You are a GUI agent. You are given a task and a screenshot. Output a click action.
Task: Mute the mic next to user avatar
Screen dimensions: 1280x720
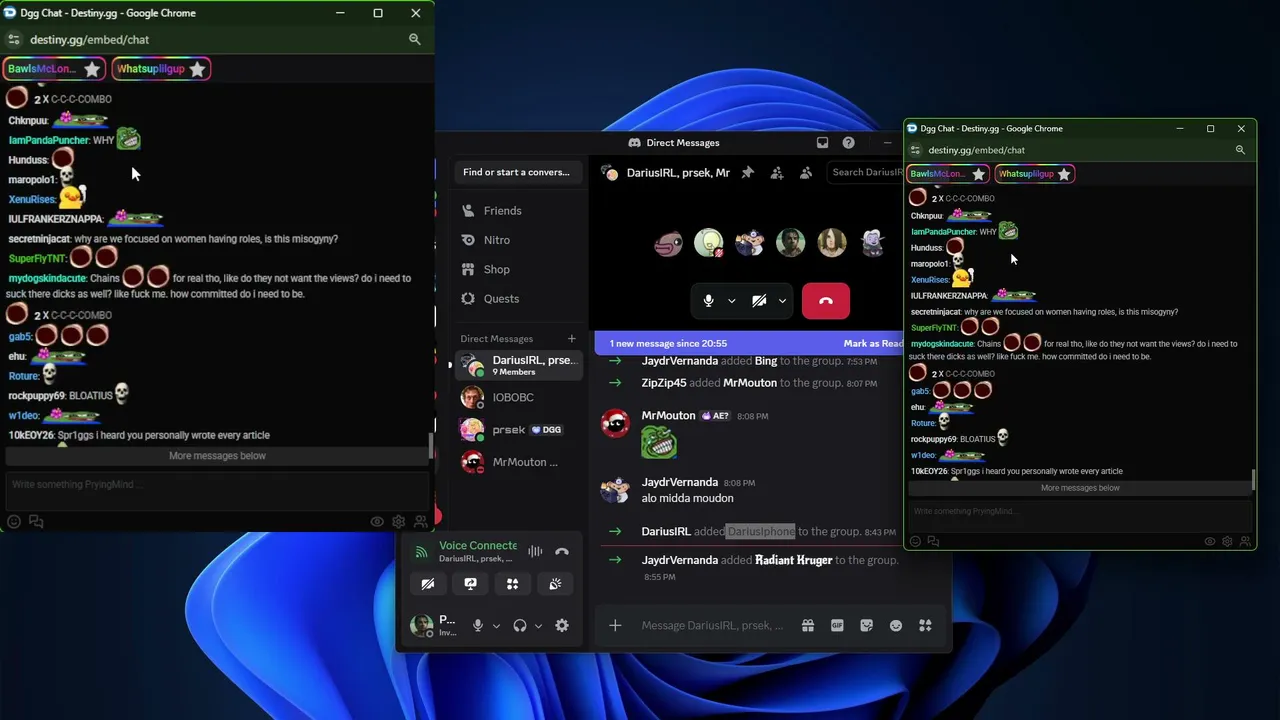478,626
